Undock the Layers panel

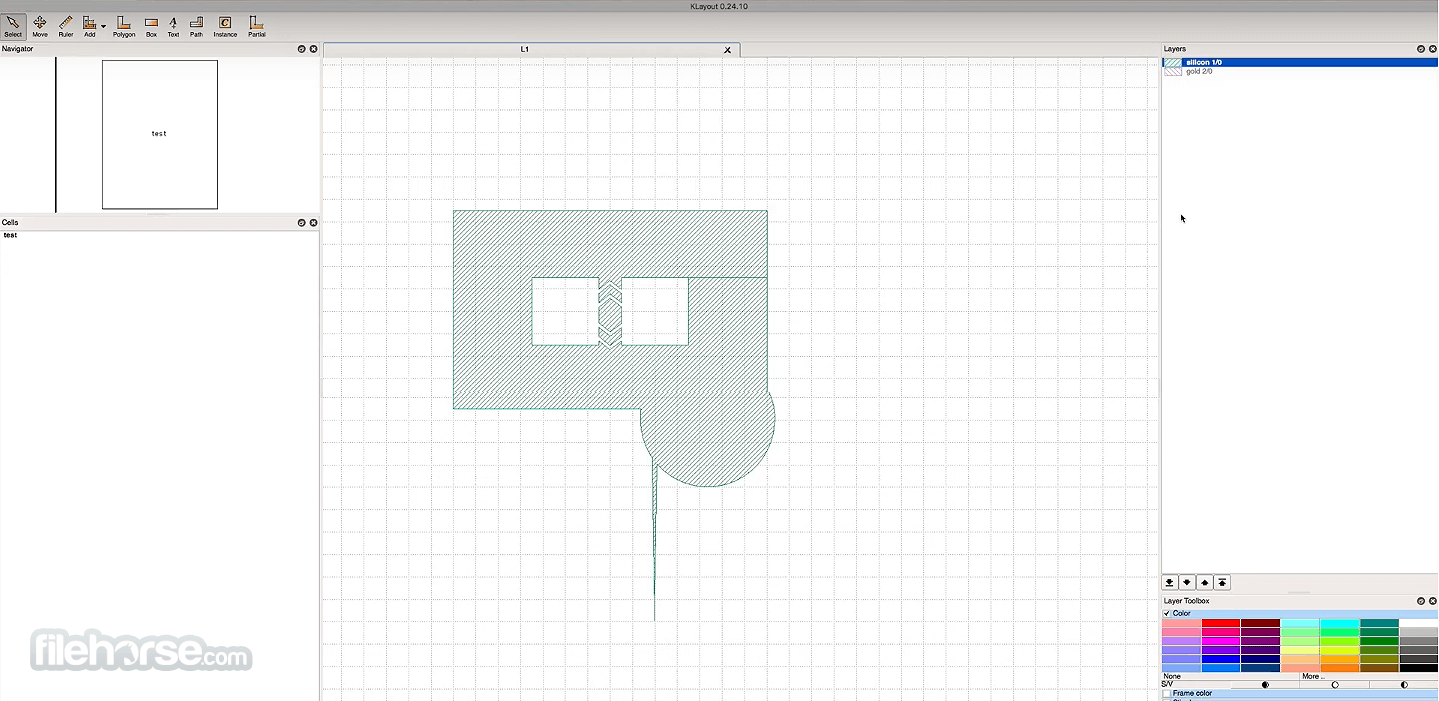pyautogui.click(x=1421, y=49)
